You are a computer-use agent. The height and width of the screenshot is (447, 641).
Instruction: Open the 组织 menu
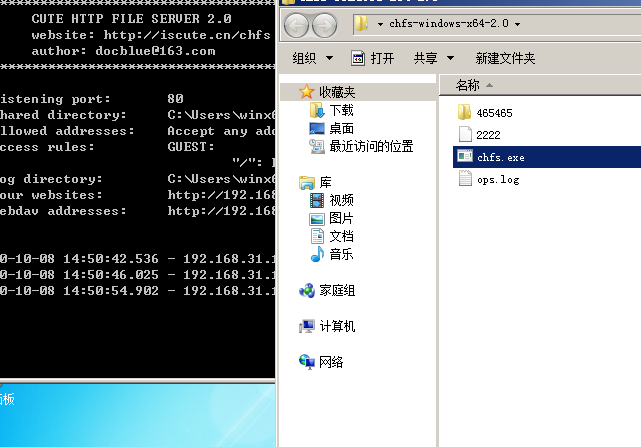[305, 58]
